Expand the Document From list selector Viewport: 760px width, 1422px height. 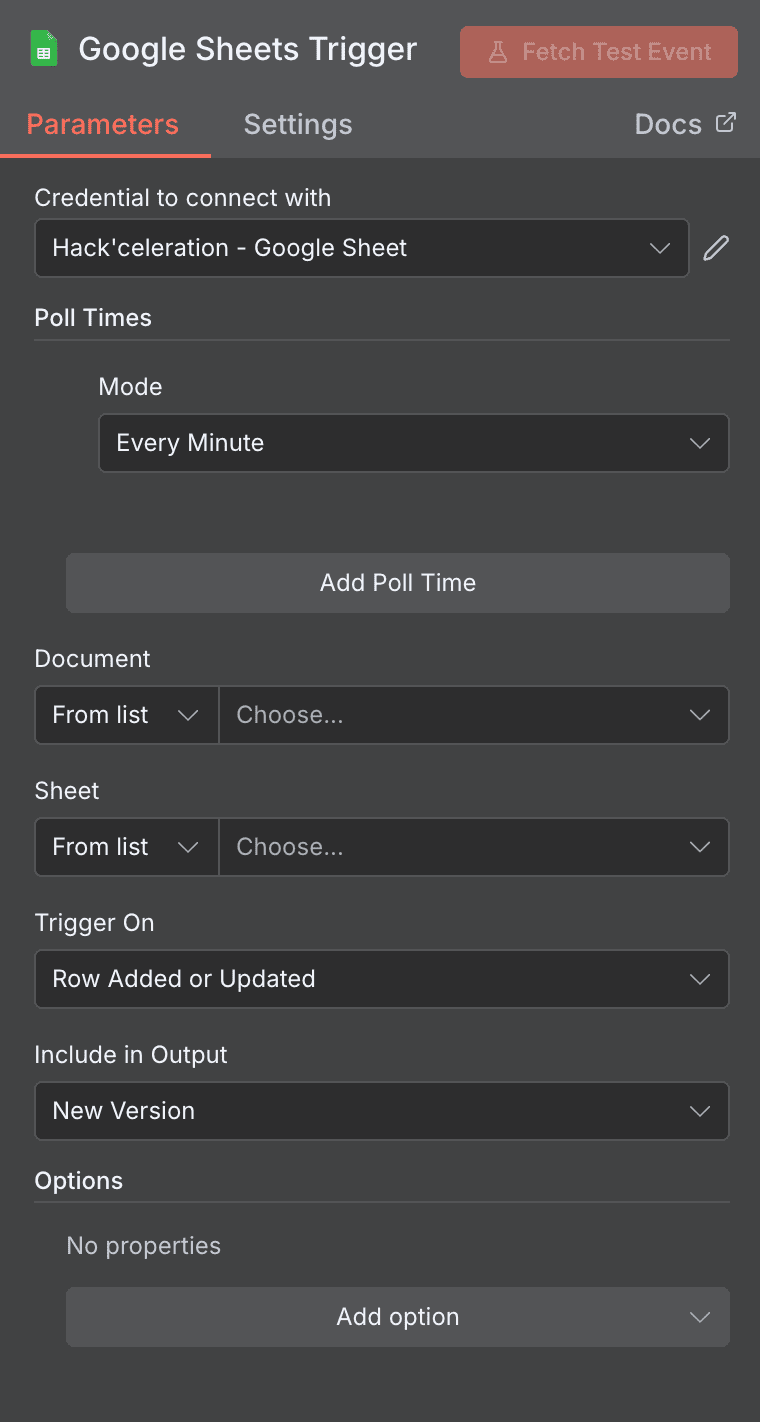tap(126, 714)
